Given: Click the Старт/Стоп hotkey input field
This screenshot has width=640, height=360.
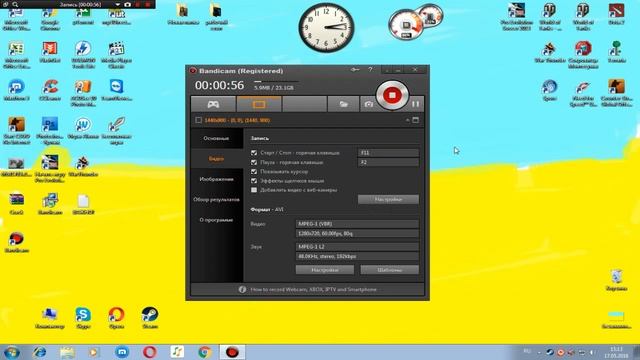Looking at the screenshot, I should pyautogui.click(x=388, y=153).
